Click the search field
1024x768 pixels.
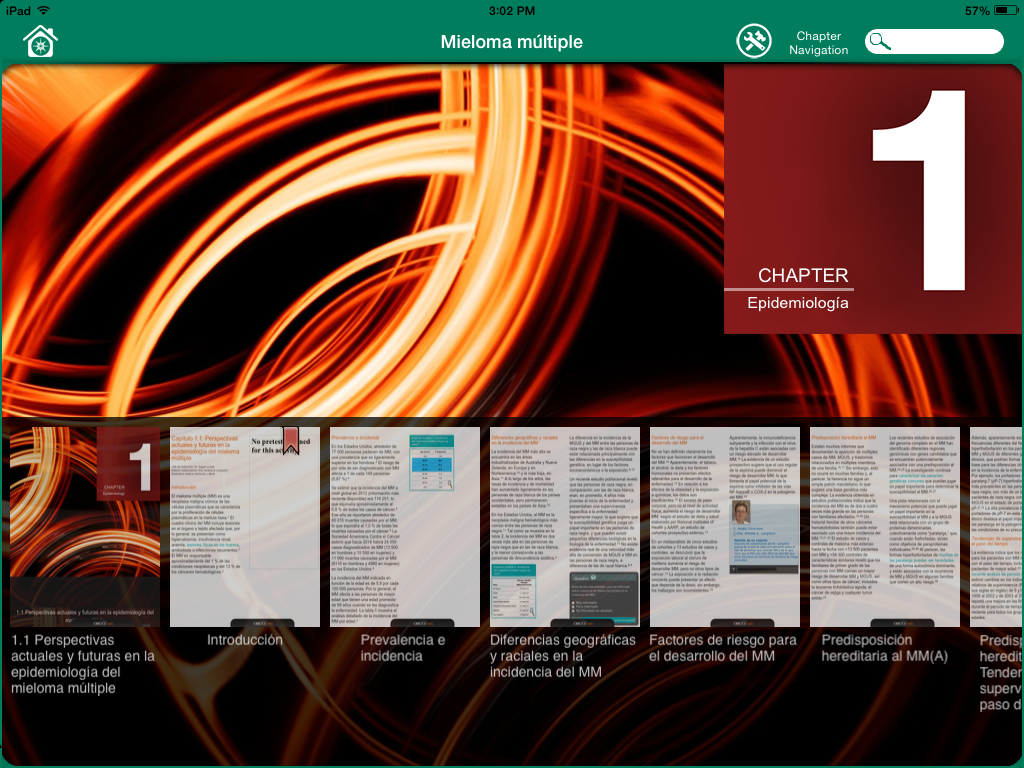click(934, 42)
